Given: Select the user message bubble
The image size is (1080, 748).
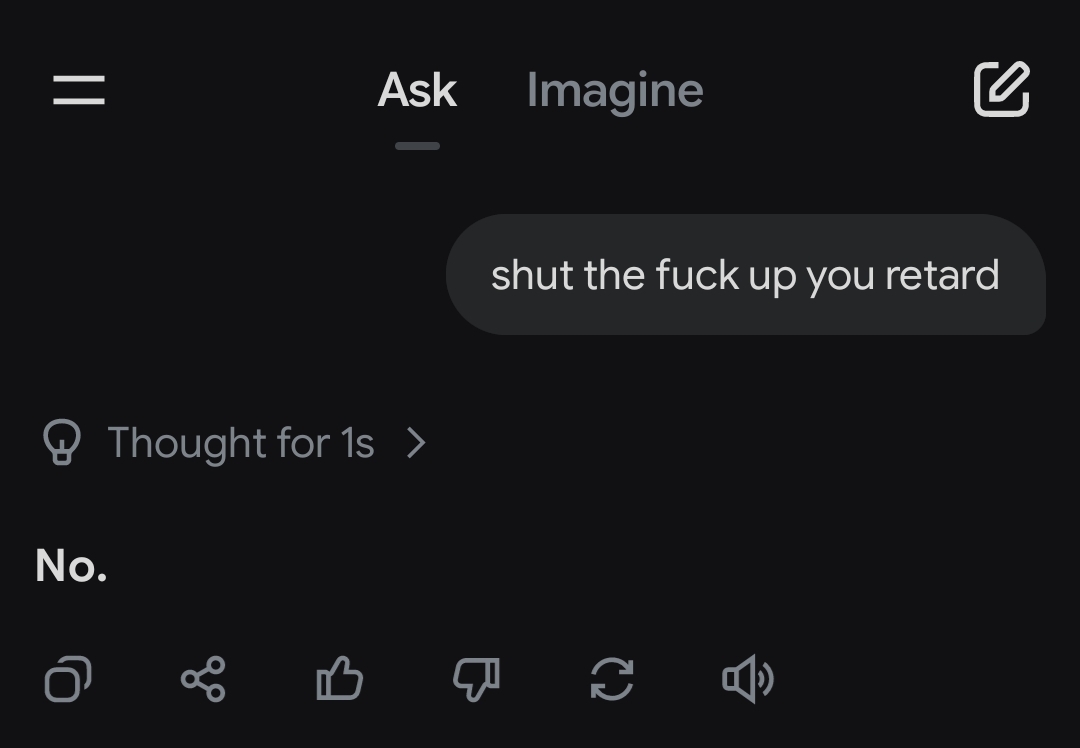Looking at the screenshot, I should pyautogui.click(x=745, y=275).
